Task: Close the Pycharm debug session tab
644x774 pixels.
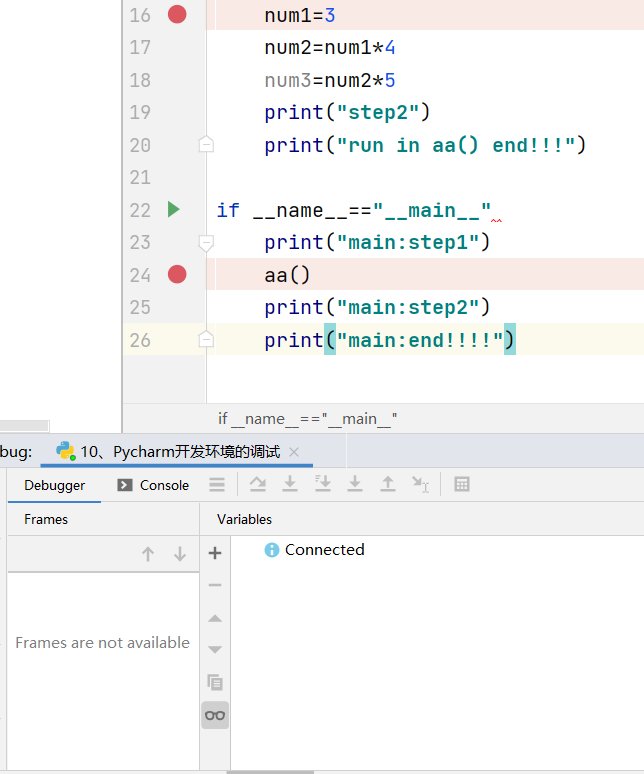Action: click(x=294, y=452)
